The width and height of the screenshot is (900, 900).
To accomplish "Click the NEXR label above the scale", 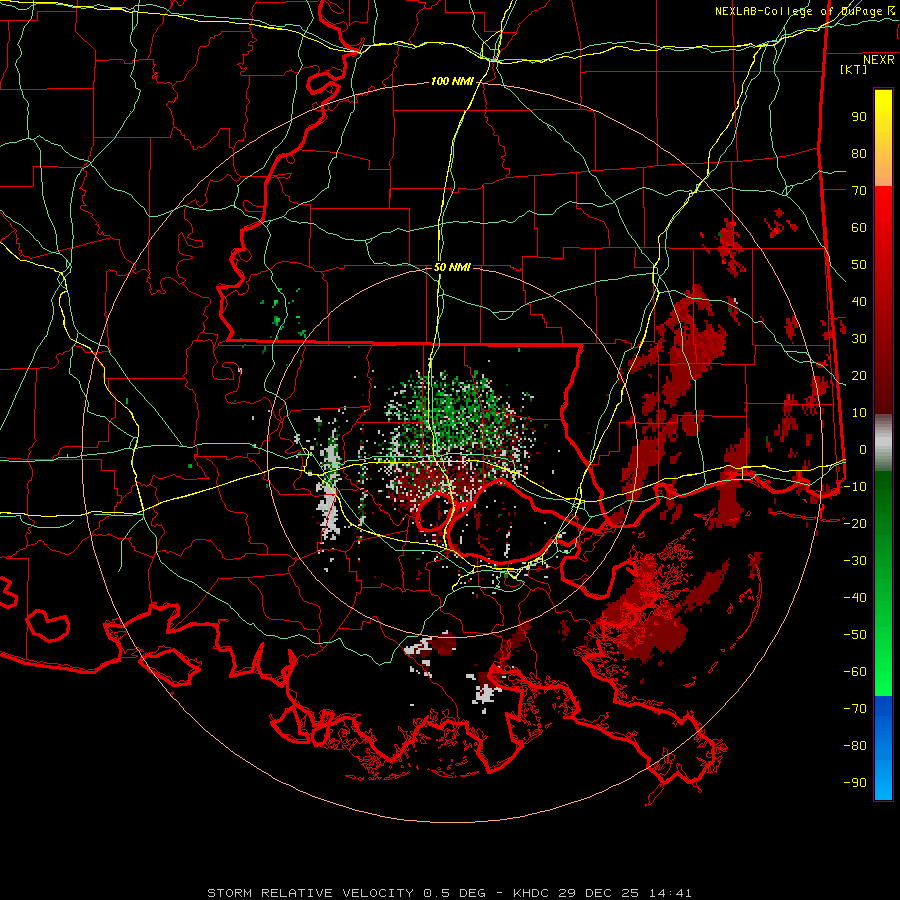I will click(879, 60).
